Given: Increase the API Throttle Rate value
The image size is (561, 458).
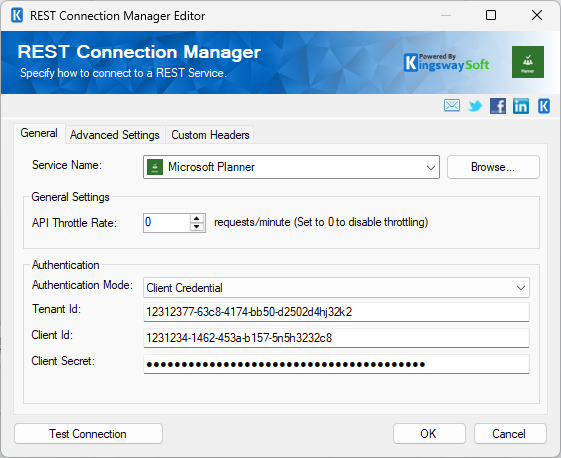Looking at the screenshot, I should (196, 219).
